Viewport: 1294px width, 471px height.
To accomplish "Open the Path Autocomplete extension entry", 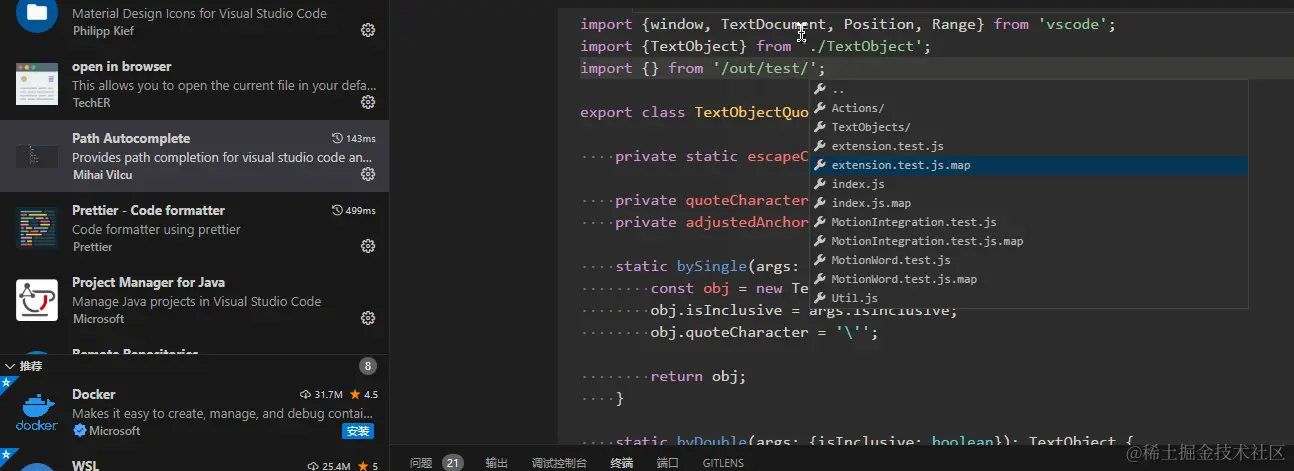I will (194, 156).
